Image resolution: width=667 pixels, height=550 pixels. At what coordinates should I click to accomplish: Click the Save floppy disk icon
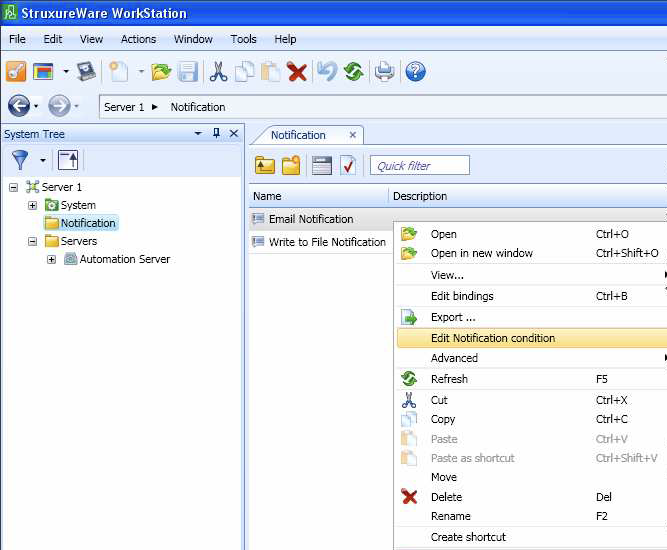188,71
